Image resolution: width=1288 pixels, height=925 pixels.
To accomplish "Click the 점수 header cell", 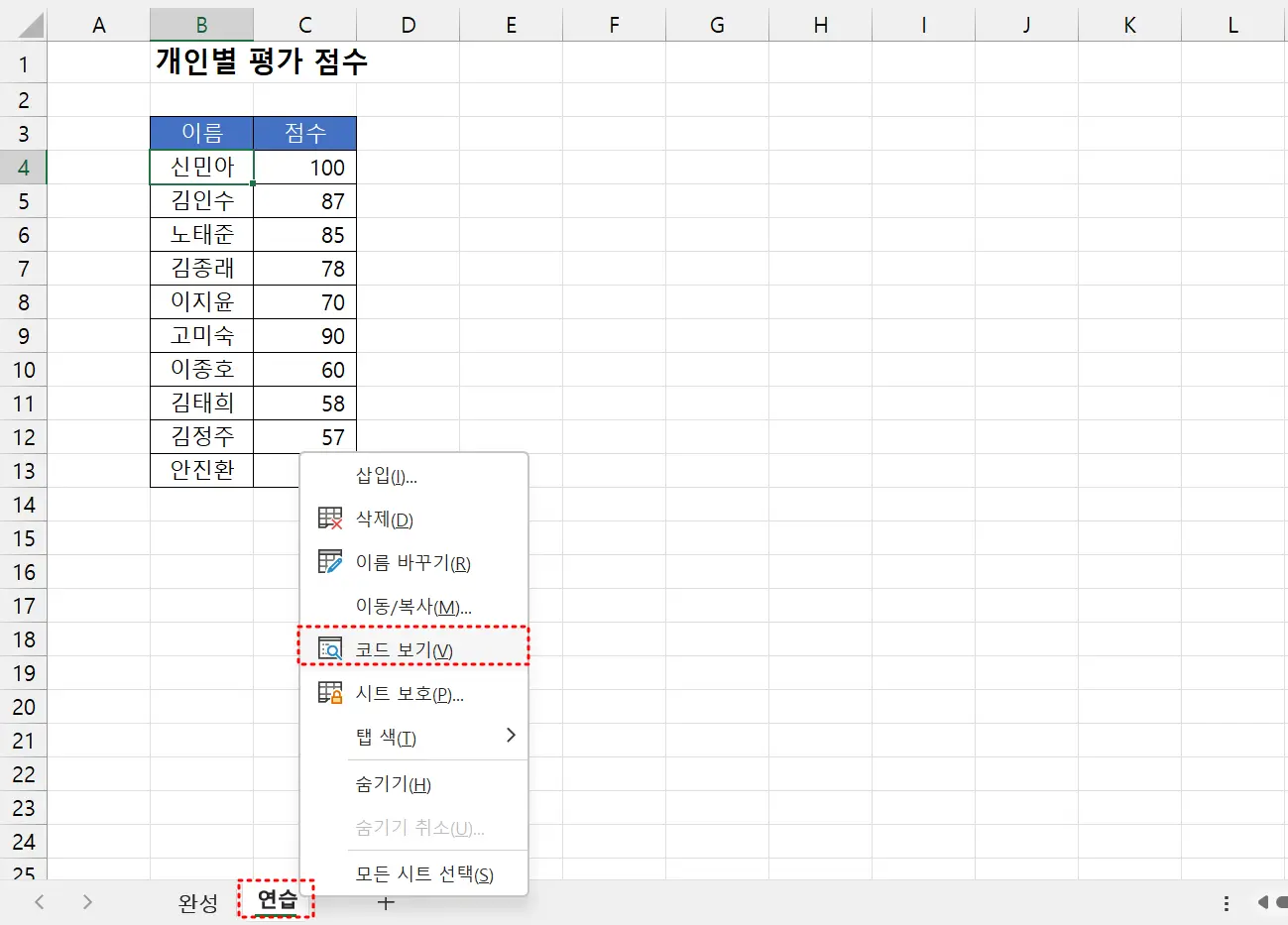I will tap(305, 134).
